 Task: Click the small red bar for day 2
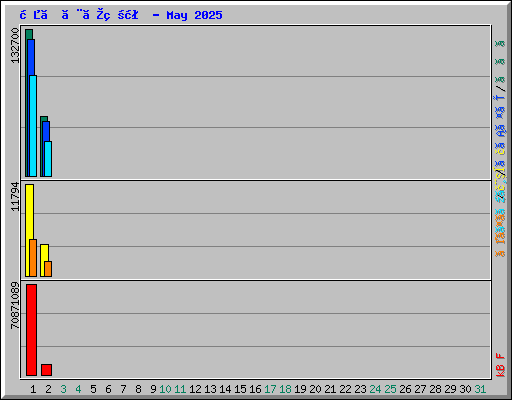(x=46, y=370)
